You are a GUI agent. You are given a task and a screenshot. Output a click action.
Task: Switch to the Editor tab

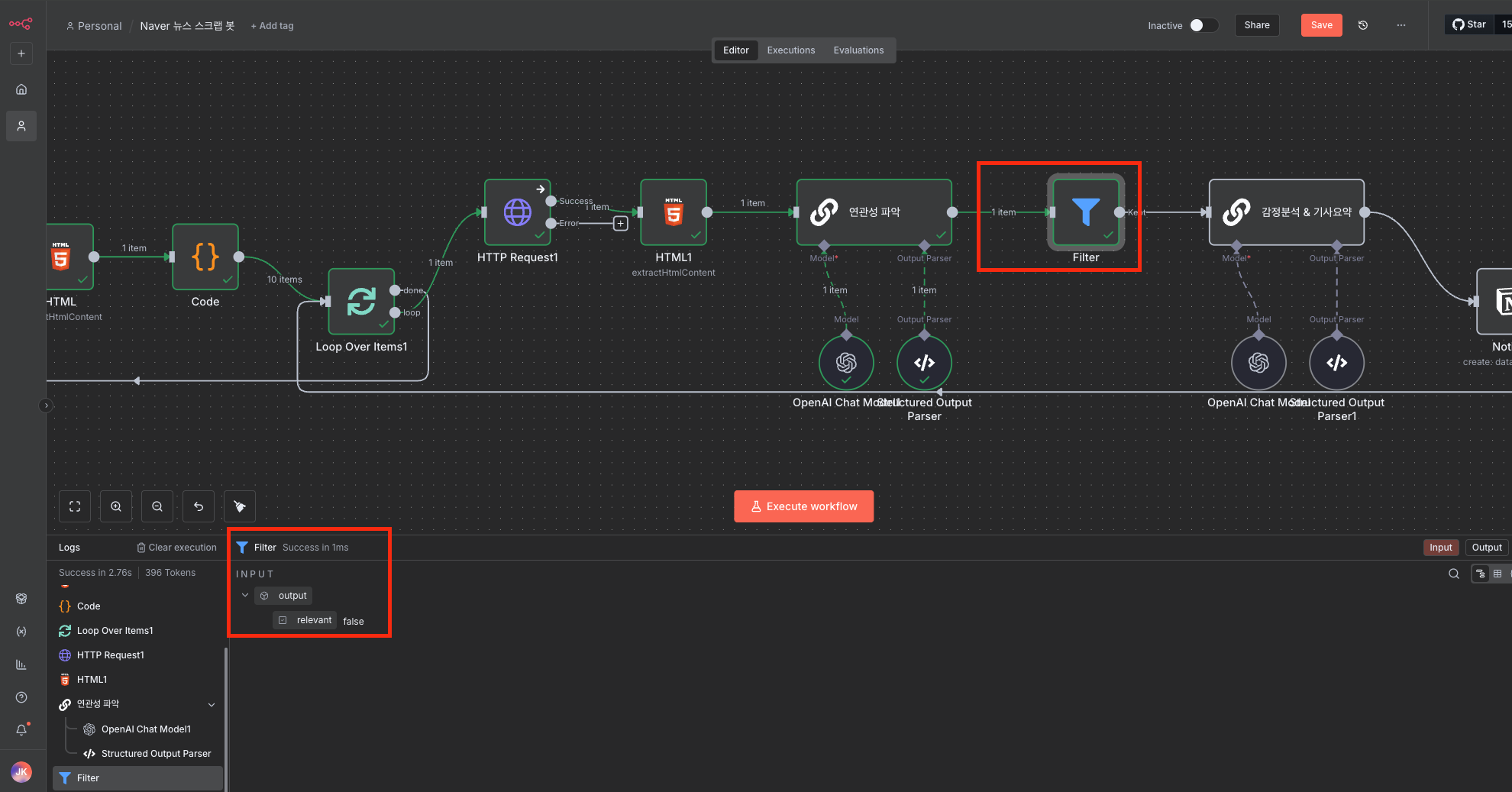click(x=736, y=50)
